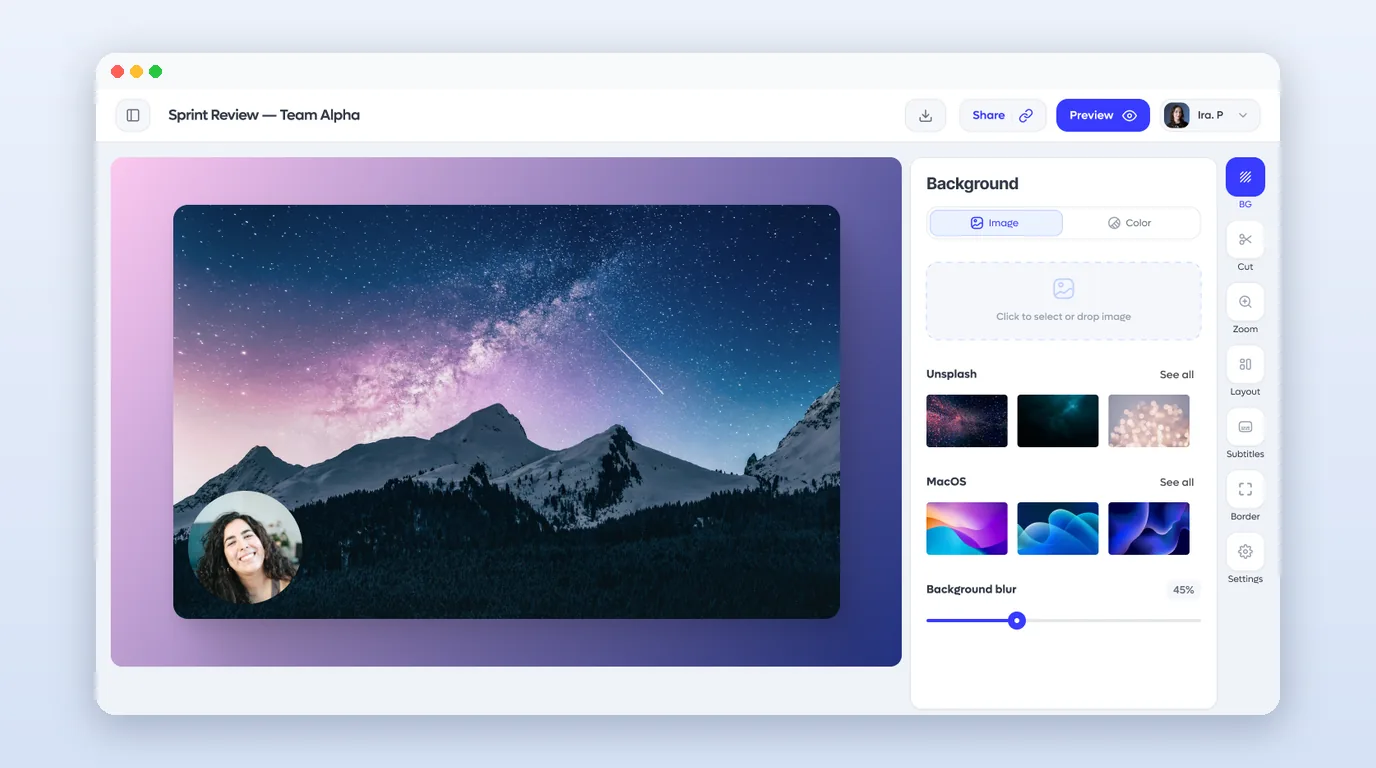Select the Border tool
The image size is (1376, 768).
pos(1245,489)
